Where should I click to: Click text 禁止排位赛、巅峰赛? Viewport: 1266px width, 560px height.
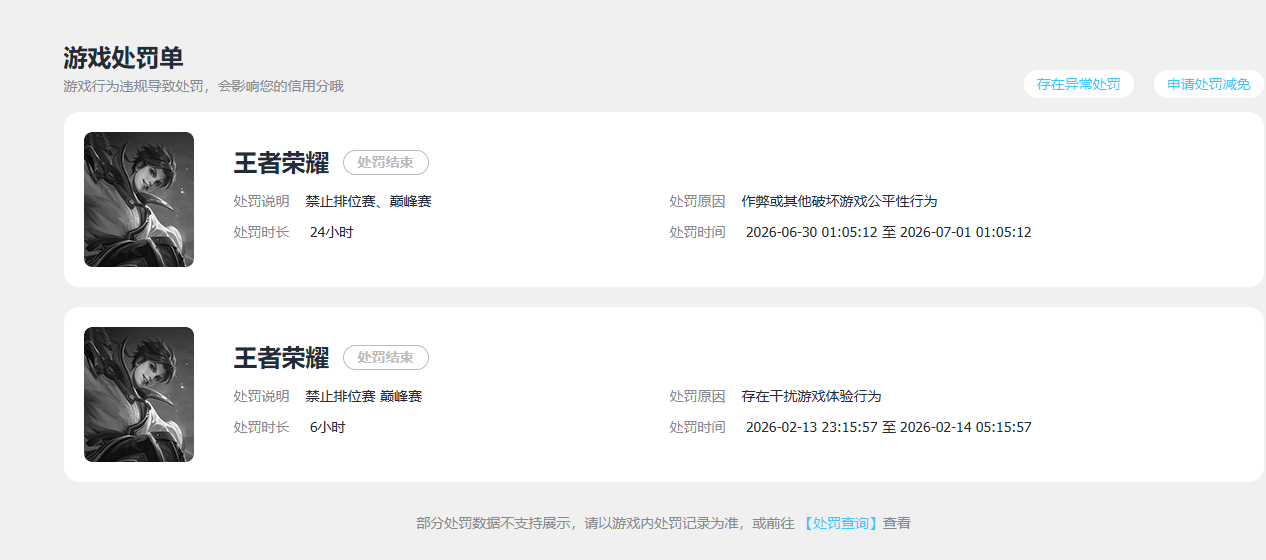click(369, 201)
